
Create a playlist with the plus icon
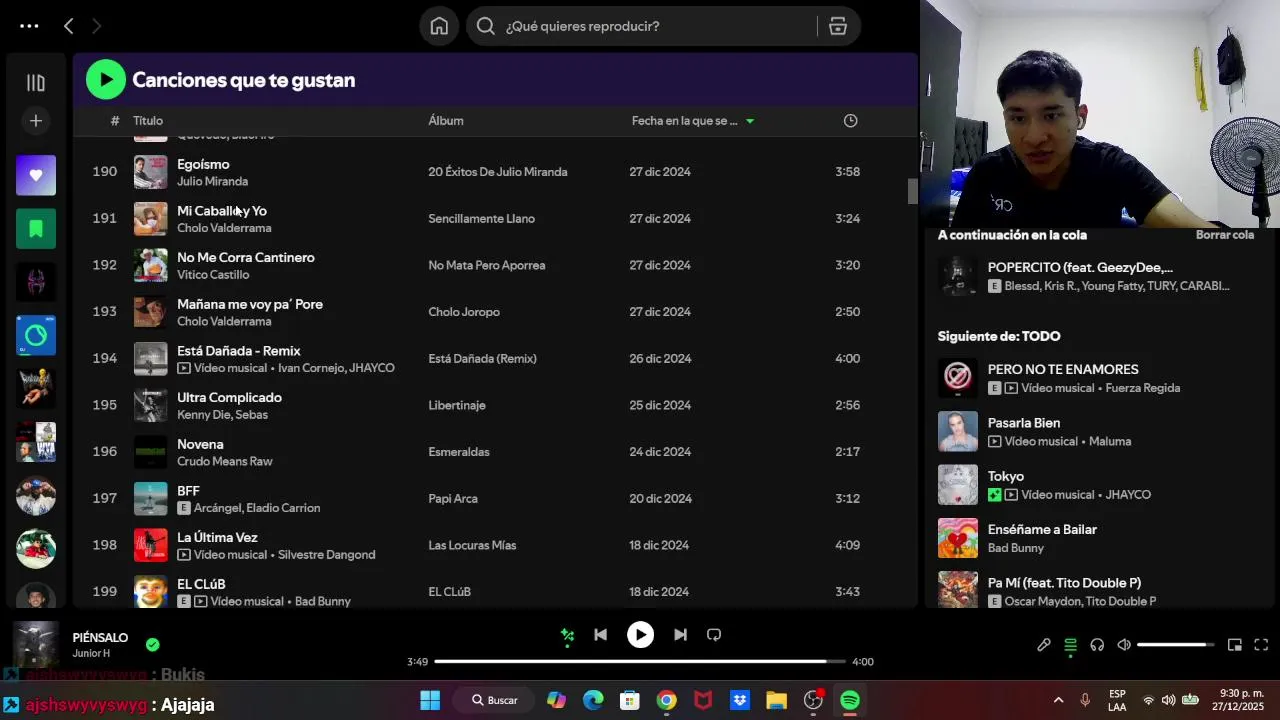[36, 121]
